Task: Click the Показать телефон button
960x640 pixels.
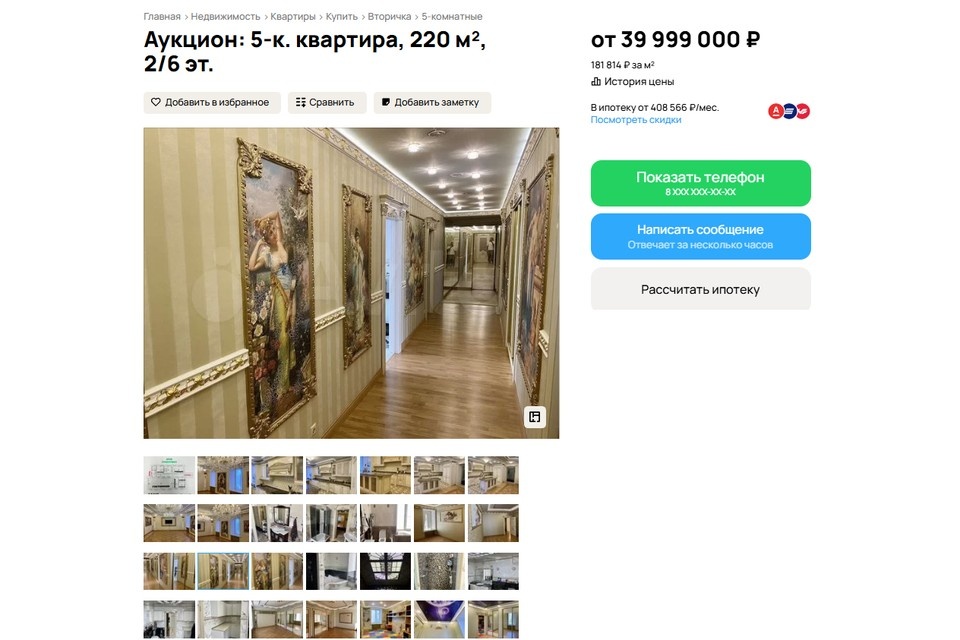Action: pos(700,183)
